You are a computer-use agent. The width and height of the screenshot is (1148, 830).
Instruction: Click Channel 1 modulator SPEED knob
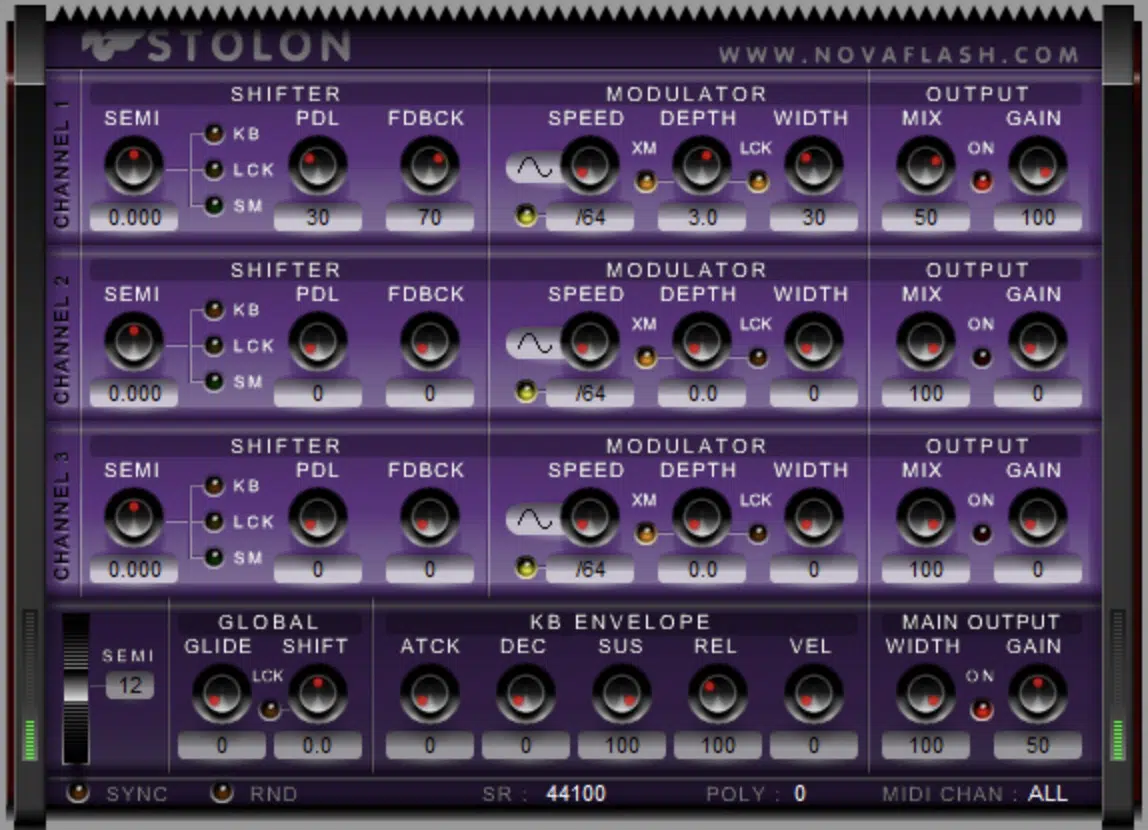click(590, 166)
